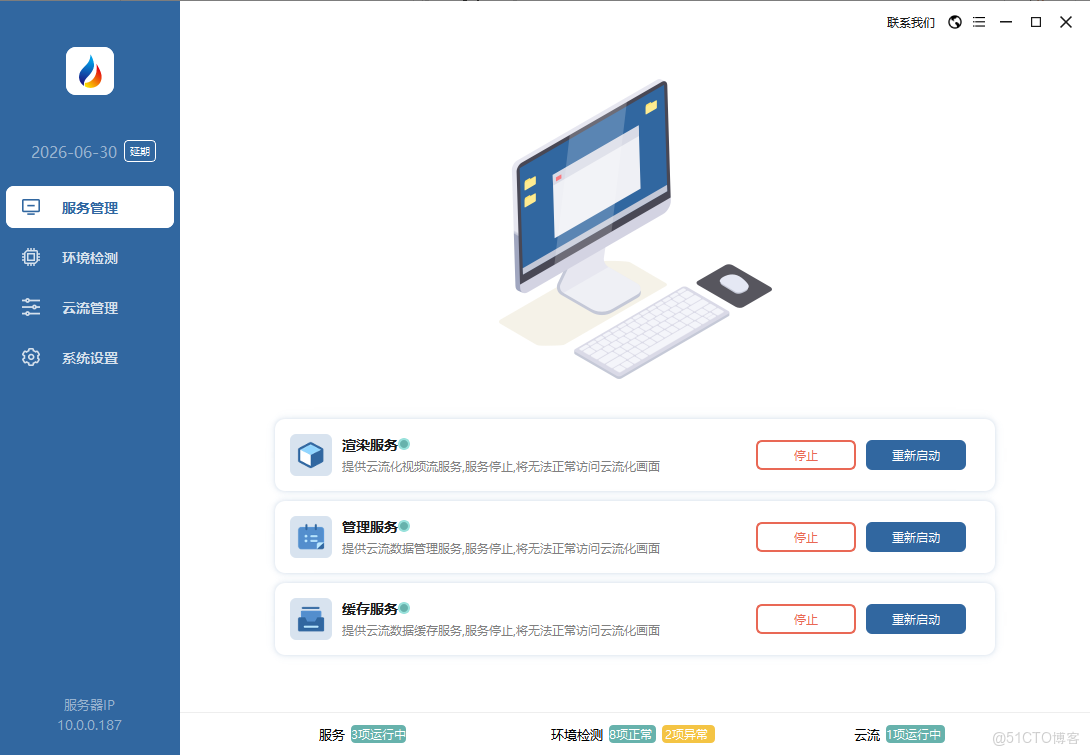The height and width of the screenshot is (755, 1090).
Task: Restart the 缓存服务 service
Action: click(915, 619)
